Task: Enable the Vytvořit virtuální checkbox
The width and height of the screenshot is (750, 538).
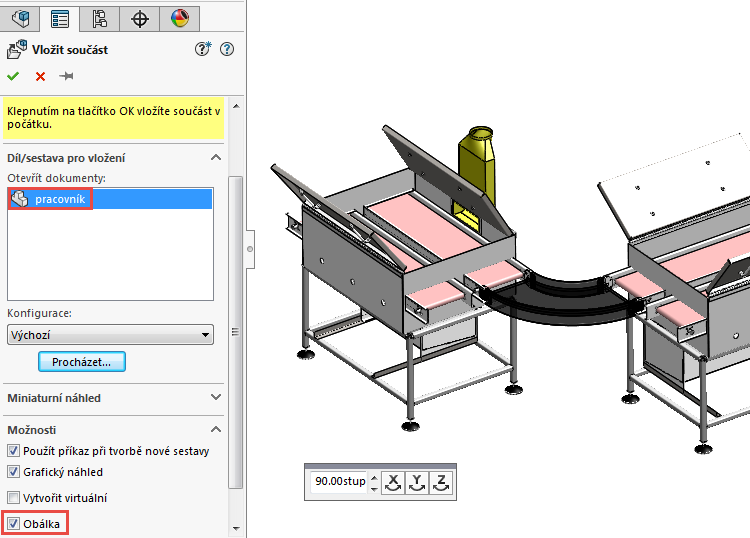Action: click(13, 497)
